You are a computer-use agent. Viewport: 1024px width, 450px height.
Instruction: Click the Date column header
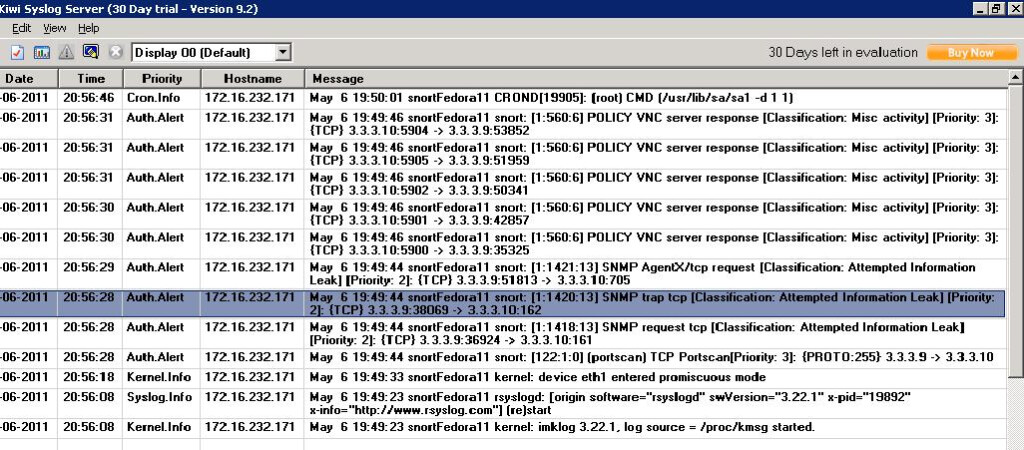click(x=29, y=78)
